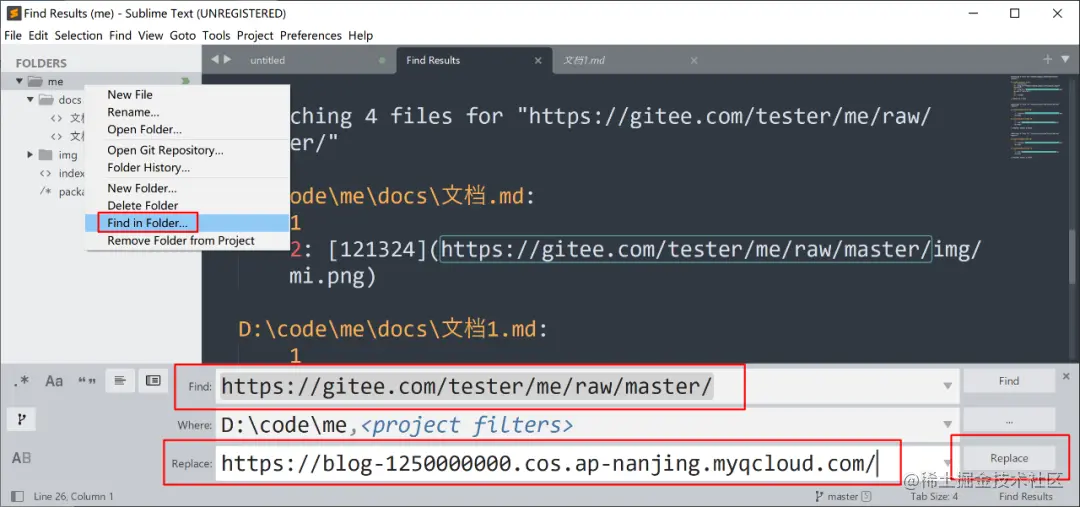Click the comment icon beside package file

[45, 192]
